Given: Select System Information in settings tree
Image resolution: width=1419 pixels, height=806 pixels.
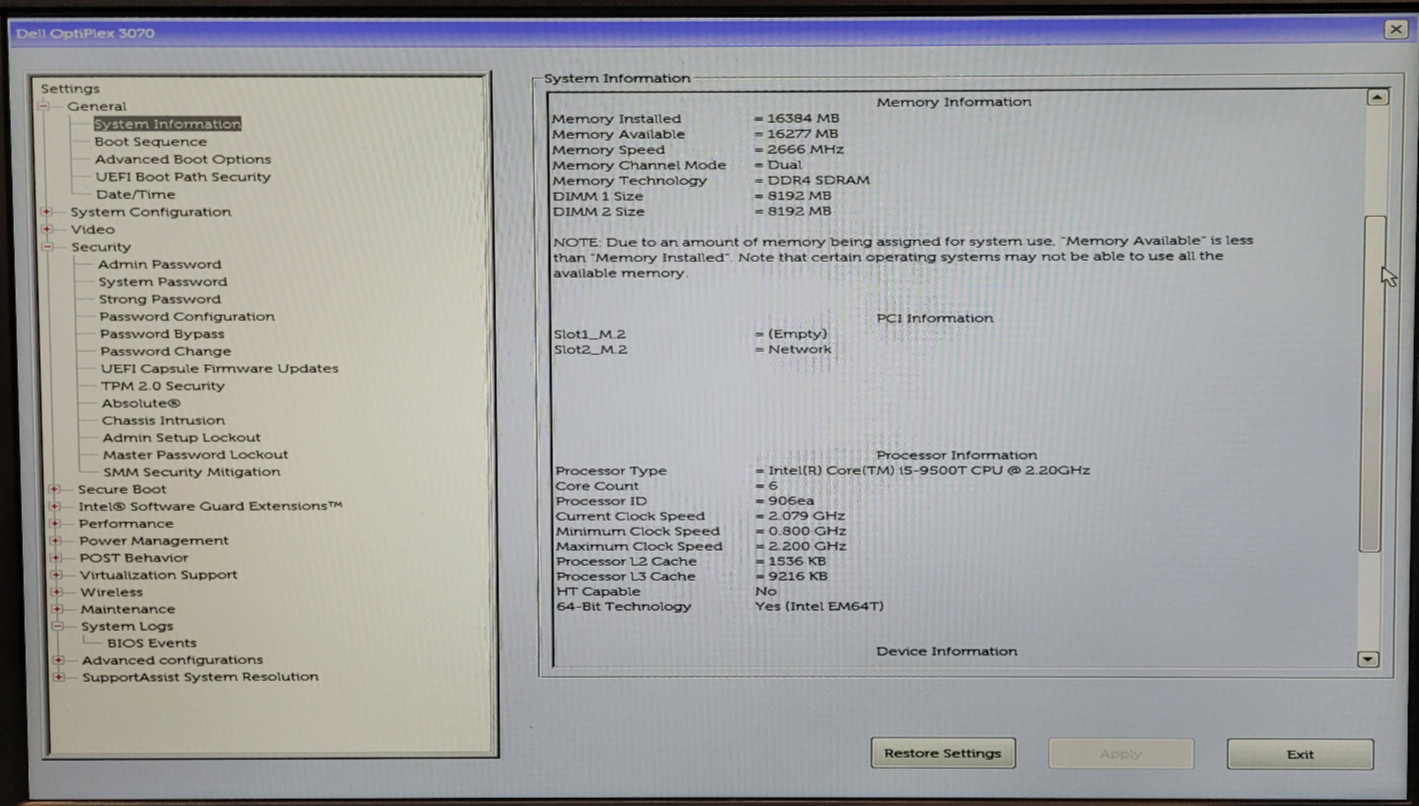Looking at the screenshot, I should [x=167, y=124].
